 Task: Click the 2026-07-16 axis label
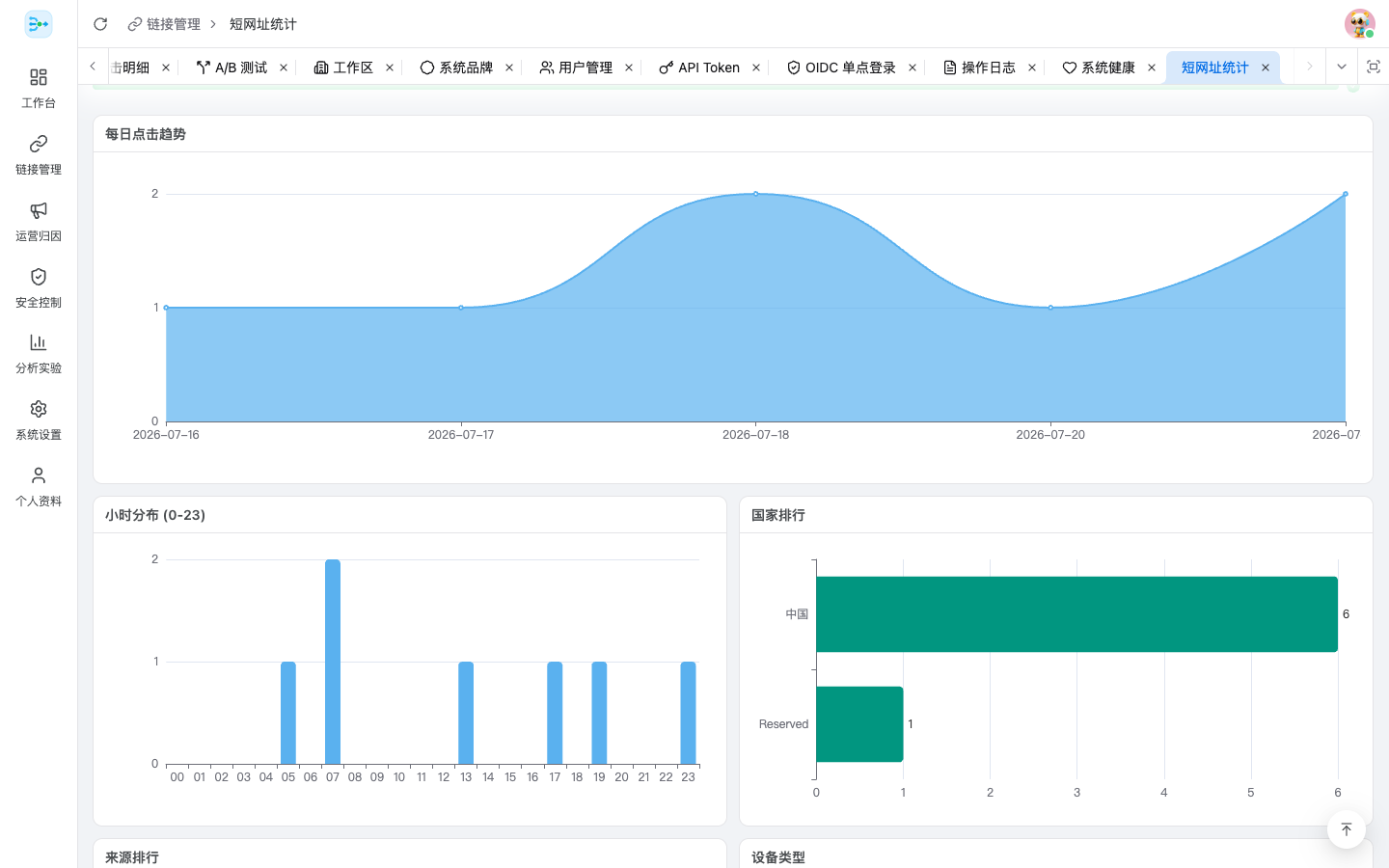click(x=166, y=435)
